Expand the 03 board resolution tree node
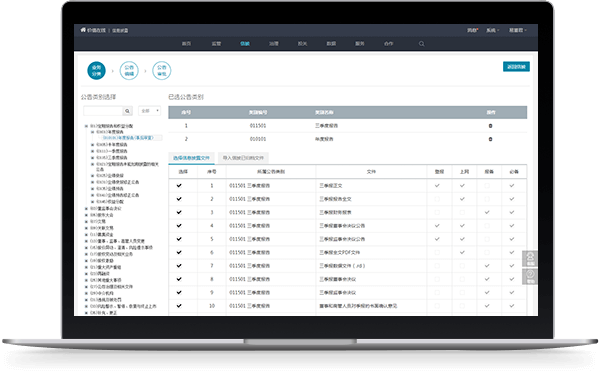The image size is (600, 373). coord(86,209)
